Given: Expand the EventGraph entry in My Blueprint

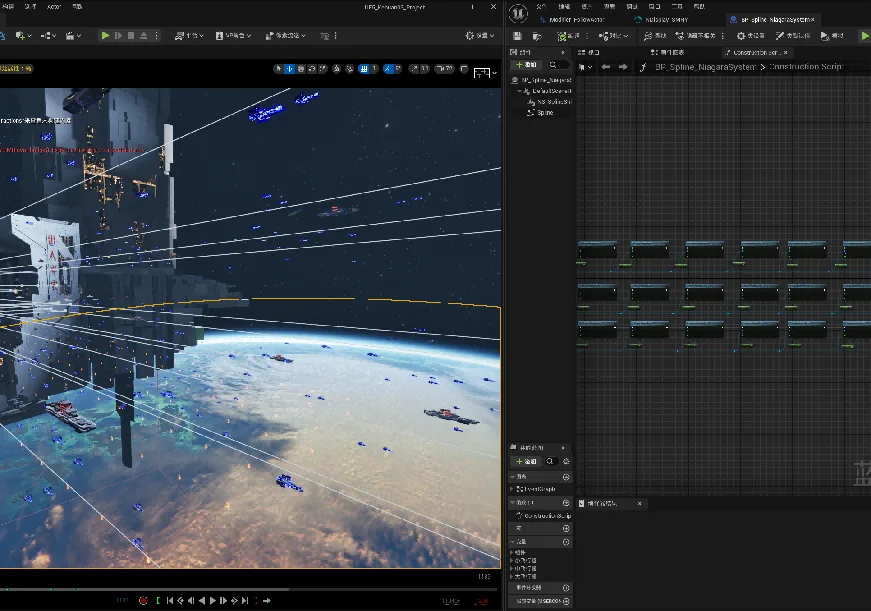Looking at the screenshot, I should (x=512, y=489).
